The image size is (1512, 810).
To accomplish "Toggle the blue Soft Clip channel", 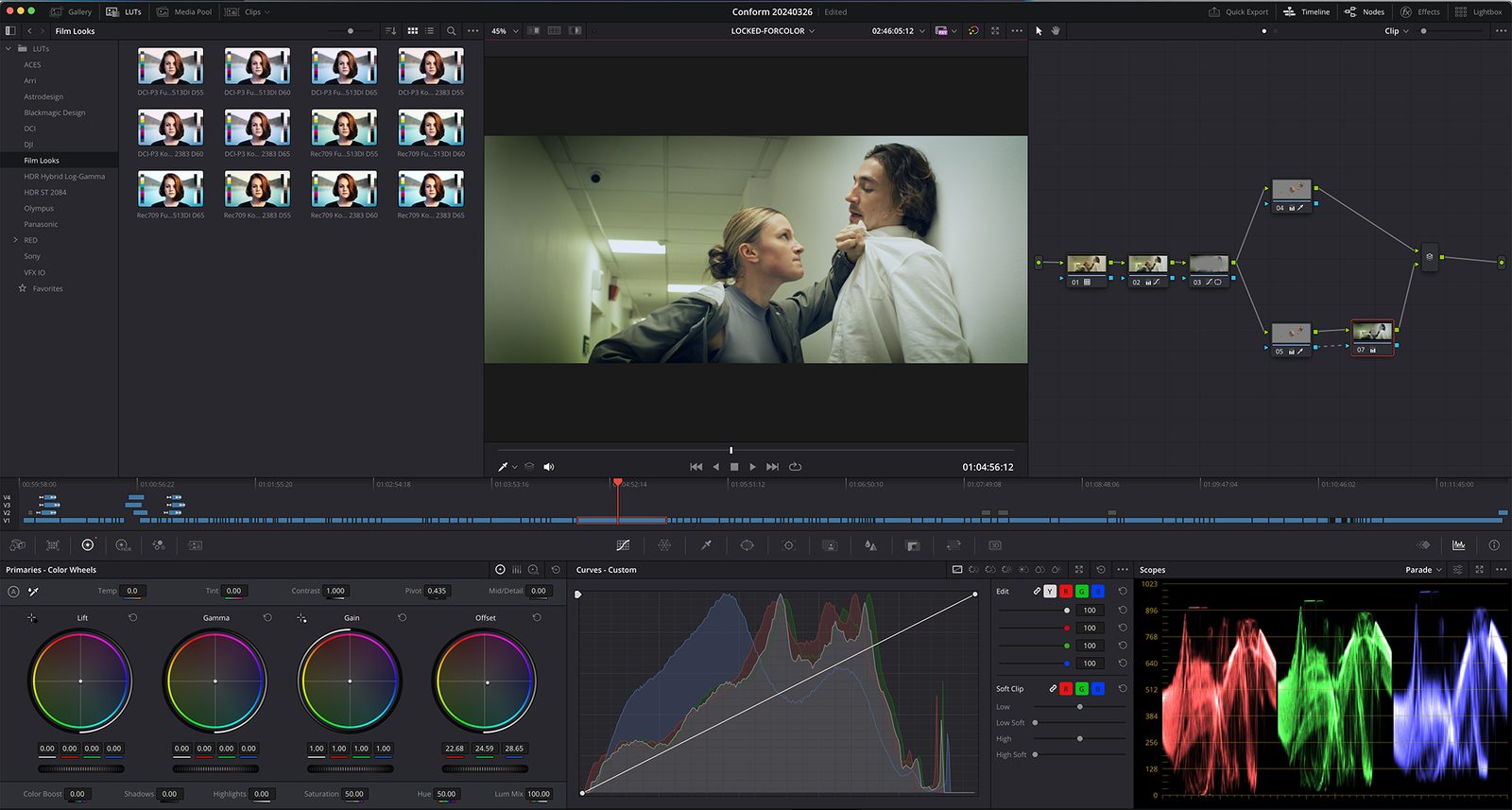I will (1098, 689).
